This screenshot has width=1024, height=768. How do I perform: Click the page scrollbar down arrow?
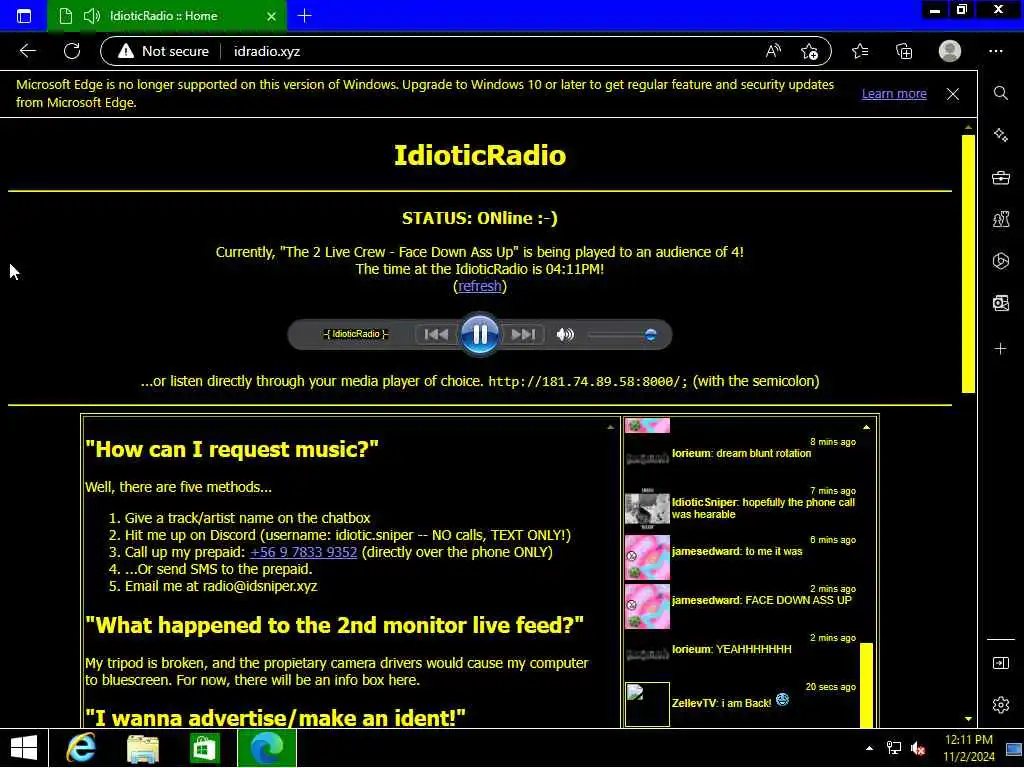tap(968, 718)
